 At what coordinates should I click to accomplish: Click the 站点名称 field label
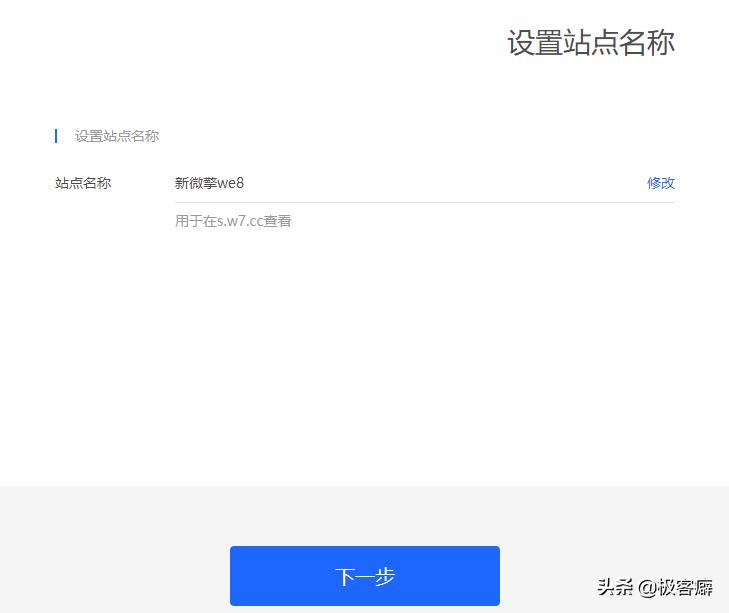coord(83,183)
